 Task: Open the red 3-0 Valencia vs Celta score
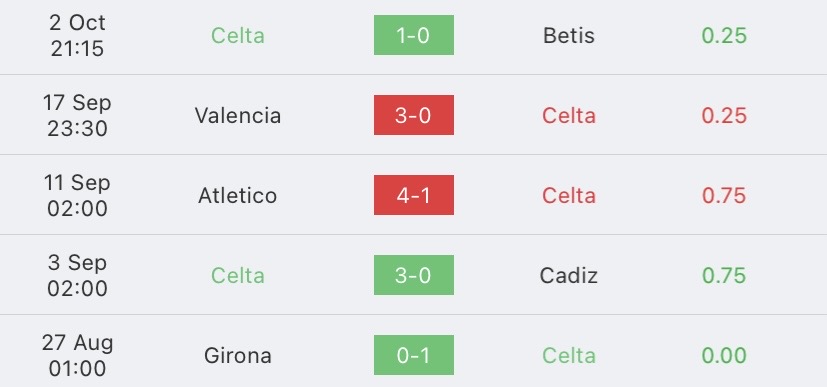coord(414,115)
